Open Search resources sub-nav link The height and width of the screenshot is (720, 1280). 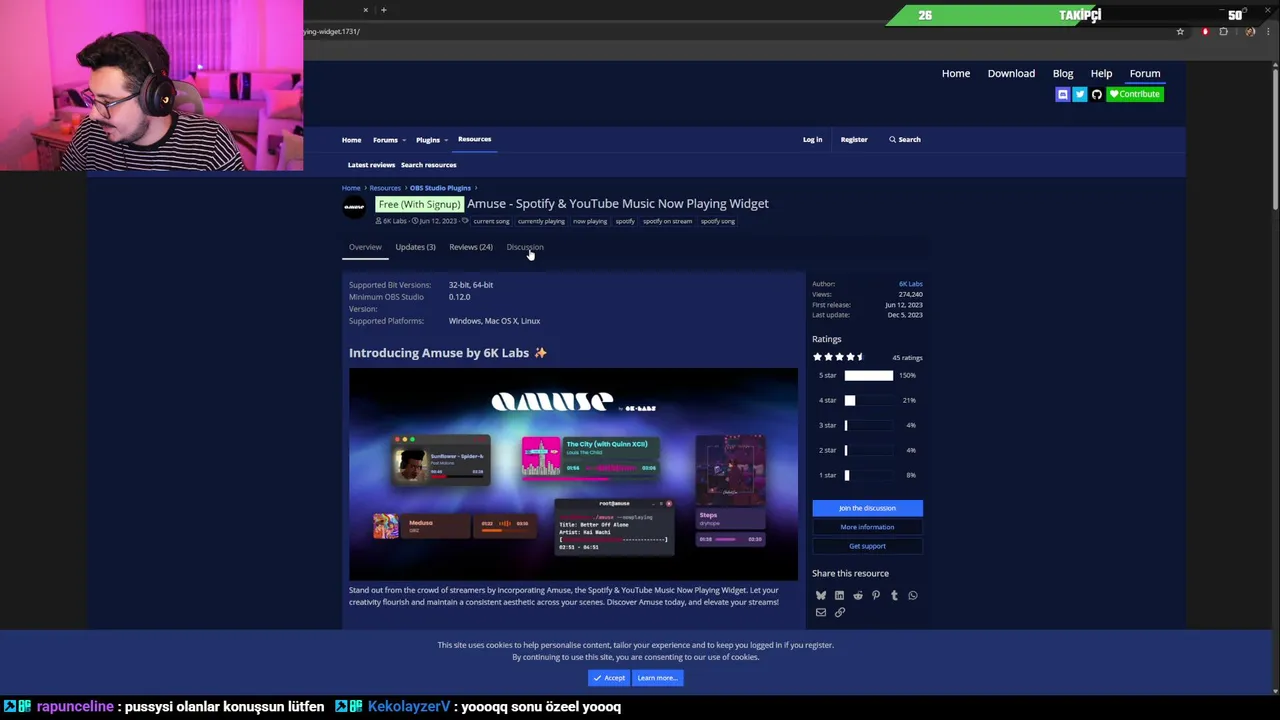[x=428, y=165]
